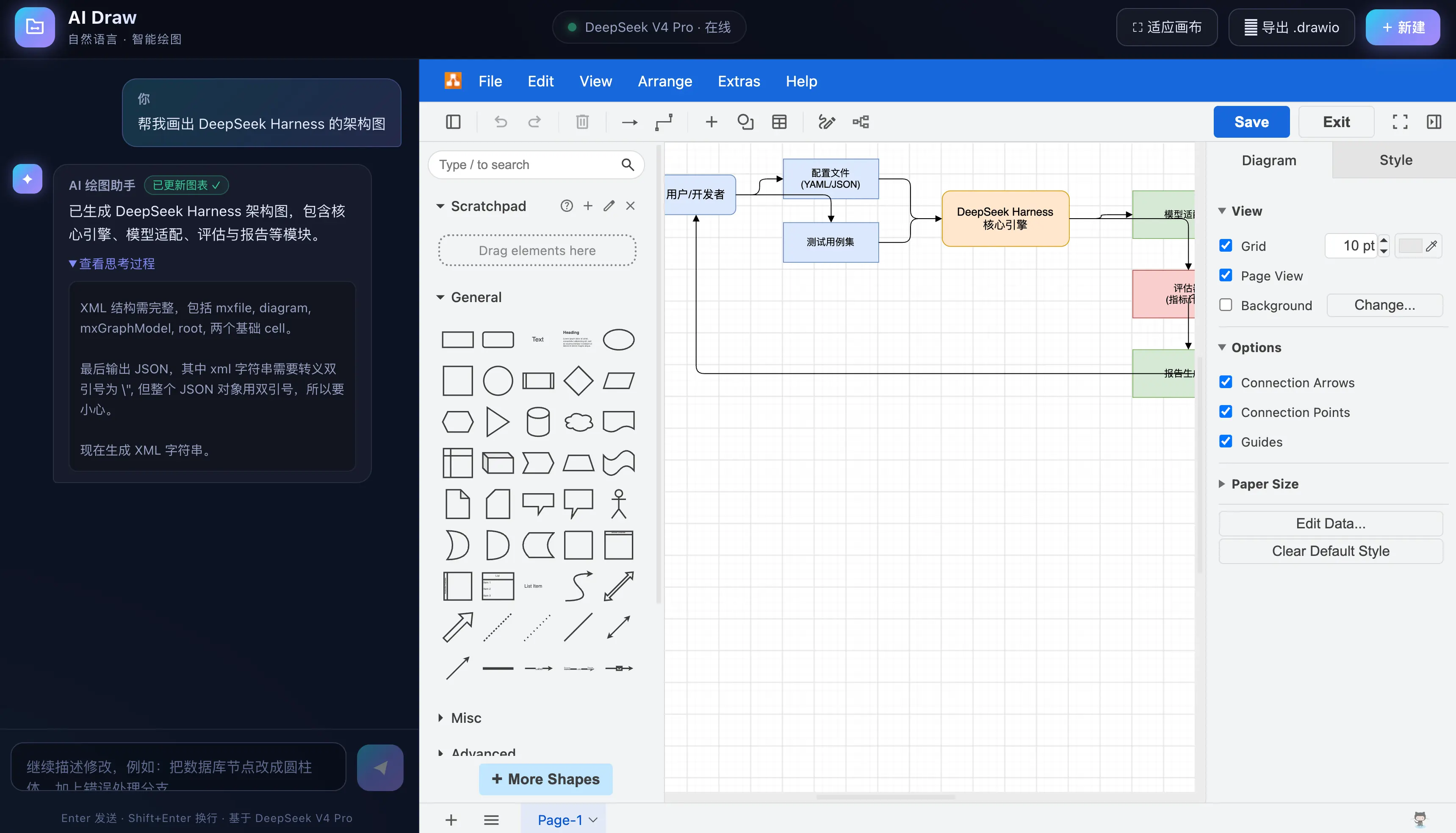Screen dimensions: 1456x833
Task: Click the send message arrow button
Action: 380,767
